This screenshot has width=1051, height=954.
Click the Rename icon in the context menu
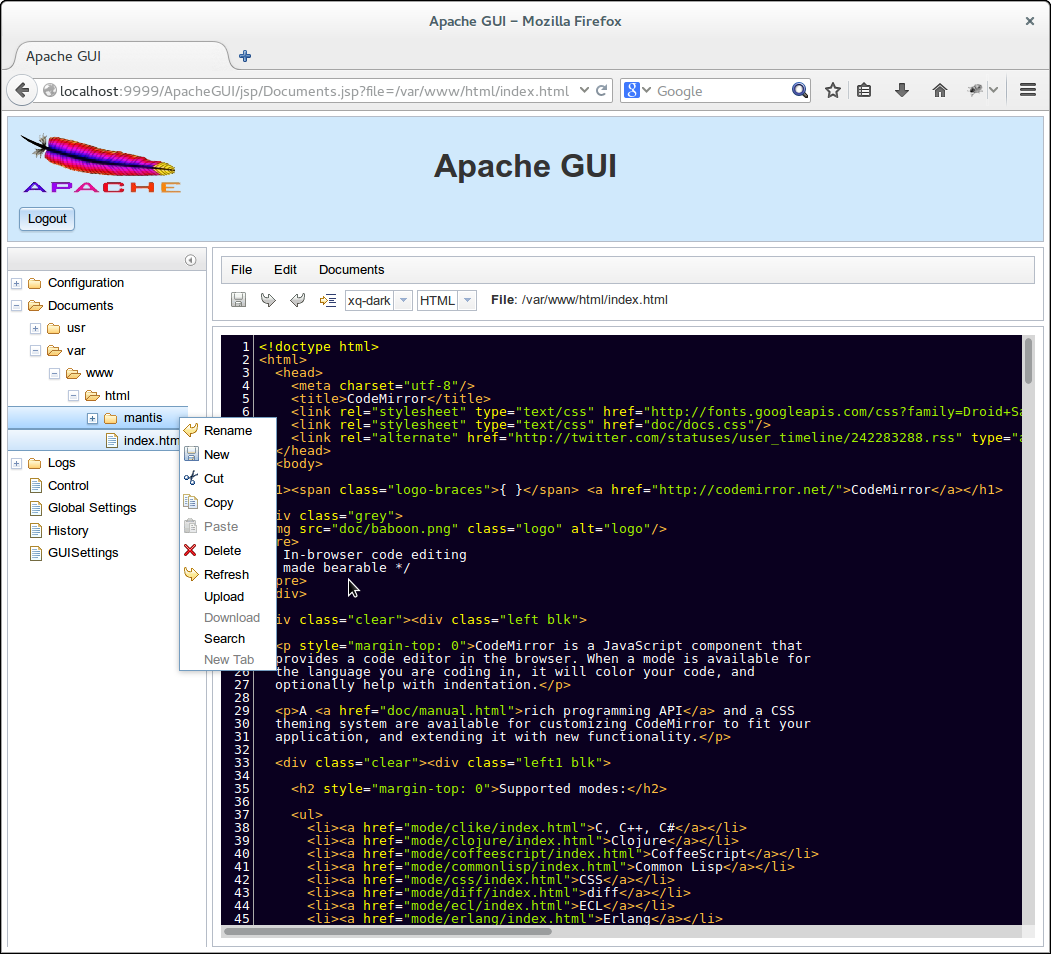pos(190,429)
